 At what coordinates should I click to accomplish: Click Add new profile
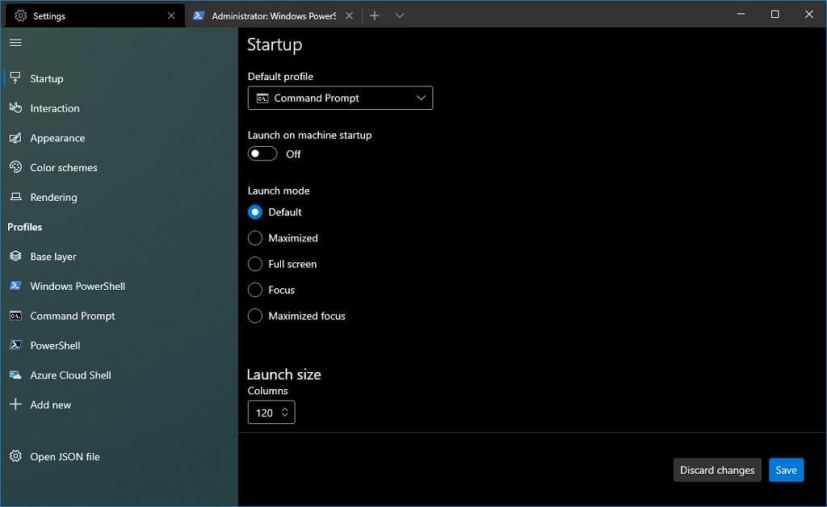(x=119, y=404)
